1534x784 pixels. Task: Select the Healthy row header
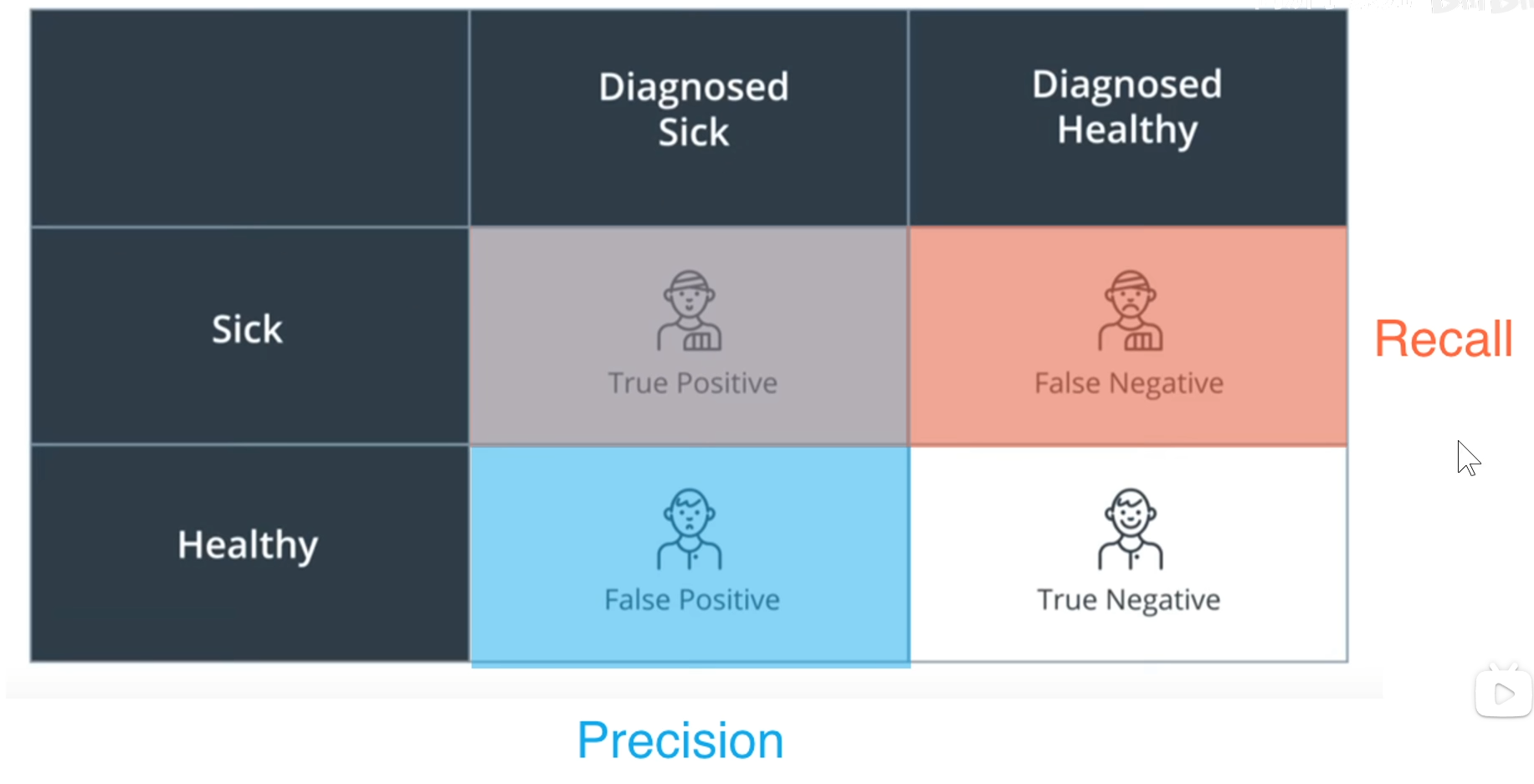(248, 546)
